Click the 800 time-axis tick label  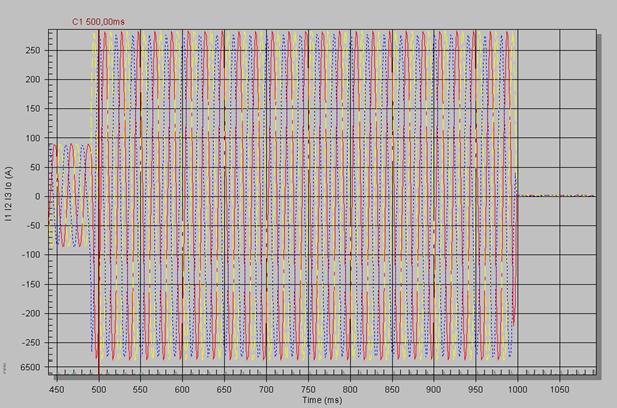[350, 390]
